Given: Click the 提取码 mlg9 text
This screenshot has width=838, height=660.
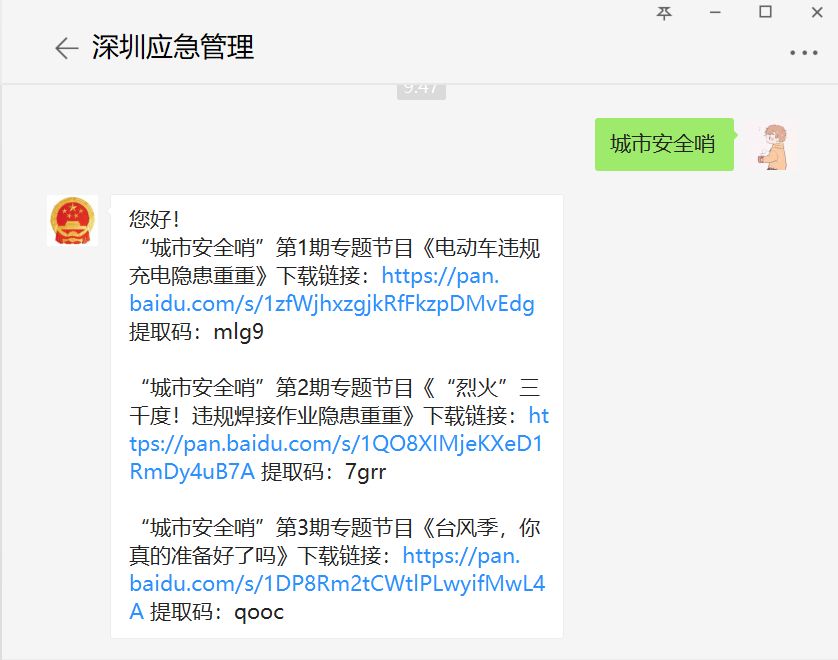Looking at the screenshot, I should [x=196, y=332].
